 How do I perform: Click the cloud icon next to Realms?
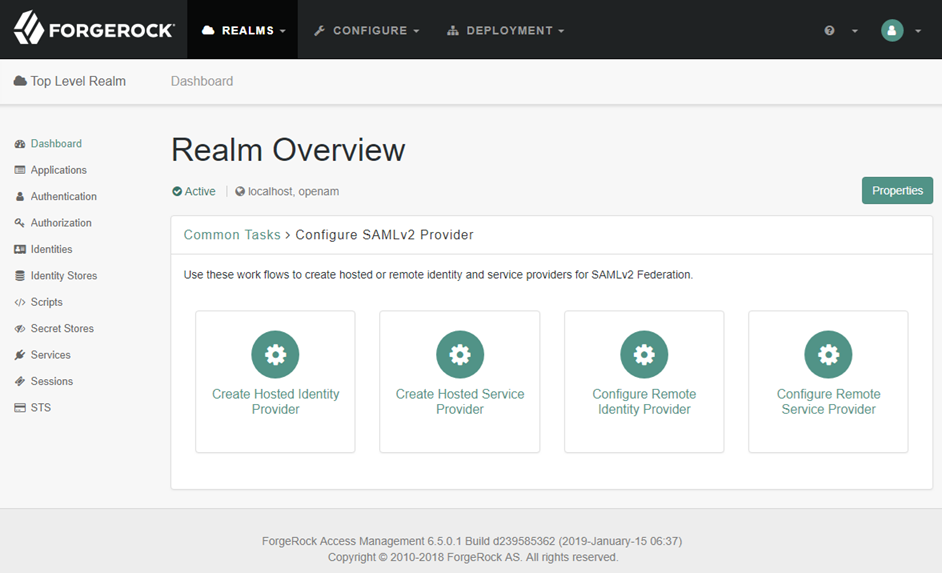(x=208, y=30)
